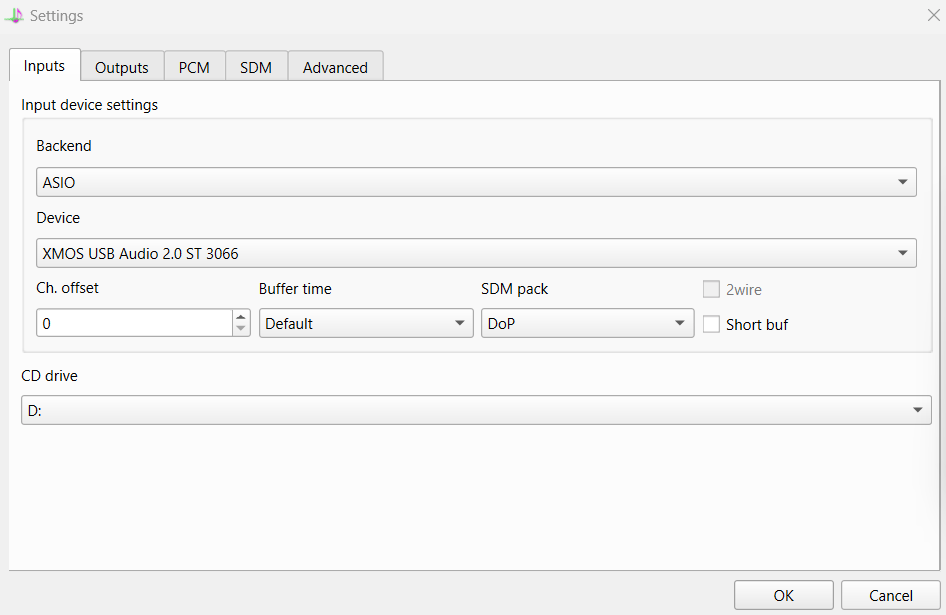Decrease Ch. offset with the down arrow
The width and height of the screenshot is (946, 615).
pos(241,330)
